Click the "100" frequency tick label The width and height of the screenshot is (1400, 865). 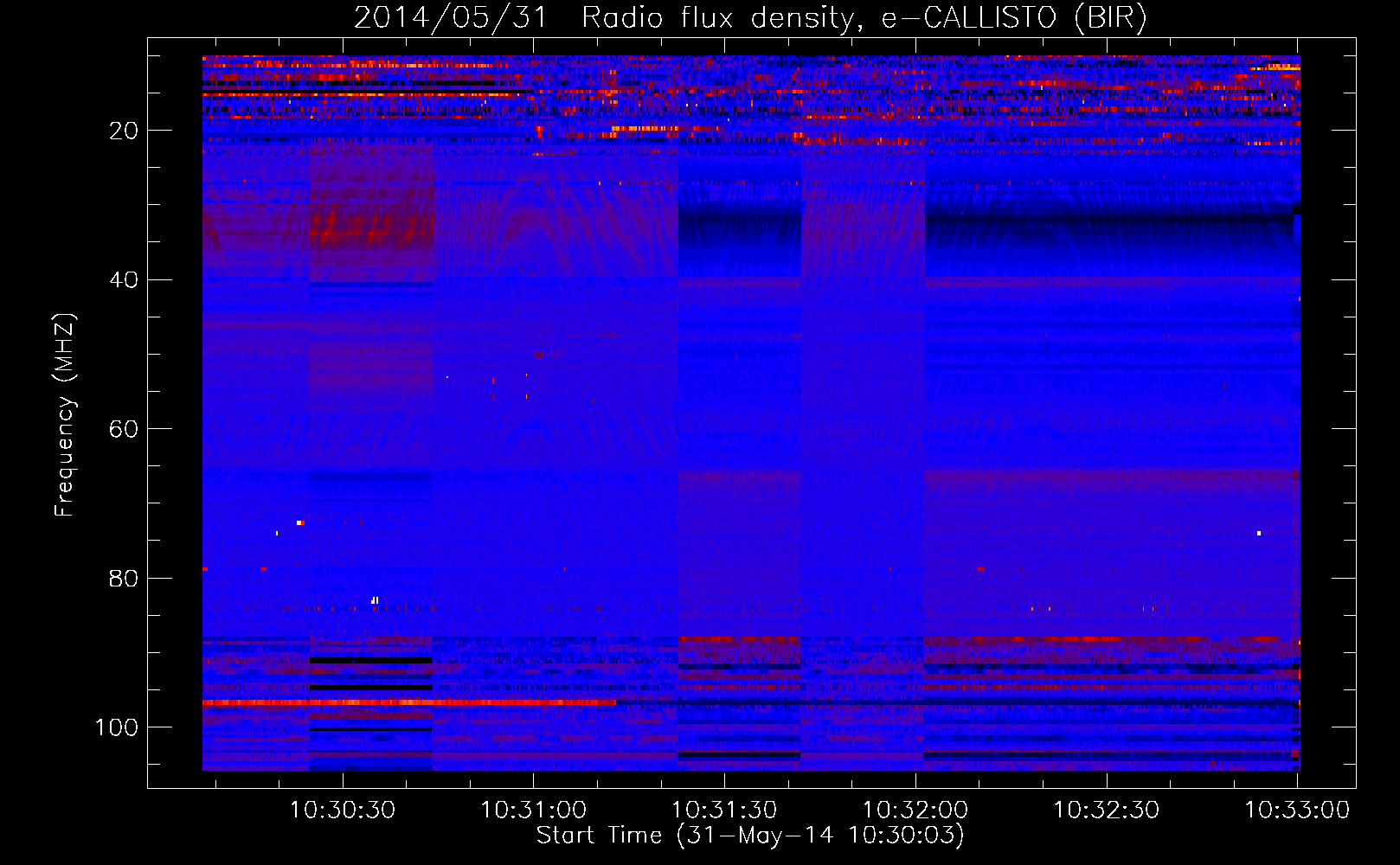(x=117, y=727)
